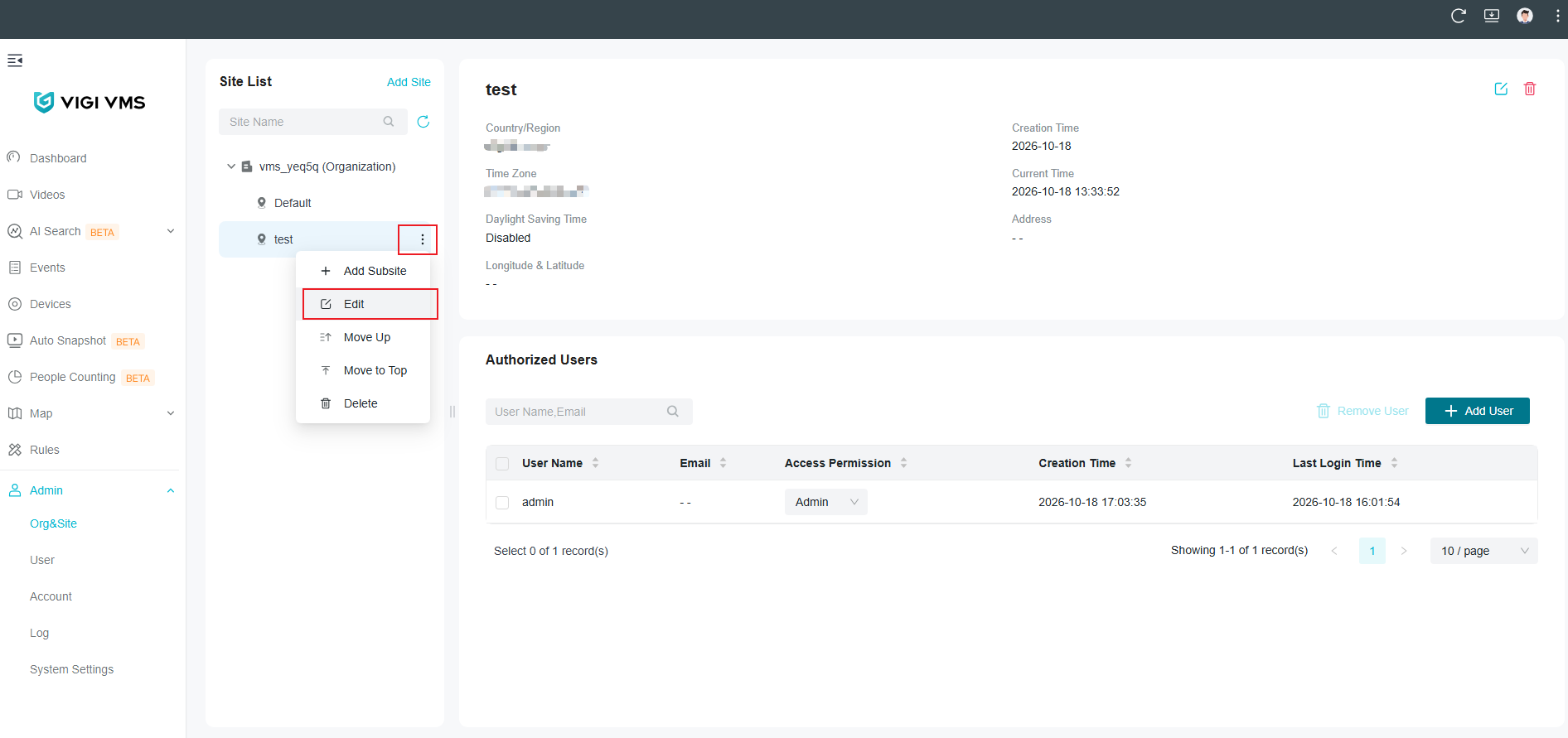This screenshot has width=1568, height=738.
Task: Collapse vms_yeq5q organization tree node
Action: (231, 166)
